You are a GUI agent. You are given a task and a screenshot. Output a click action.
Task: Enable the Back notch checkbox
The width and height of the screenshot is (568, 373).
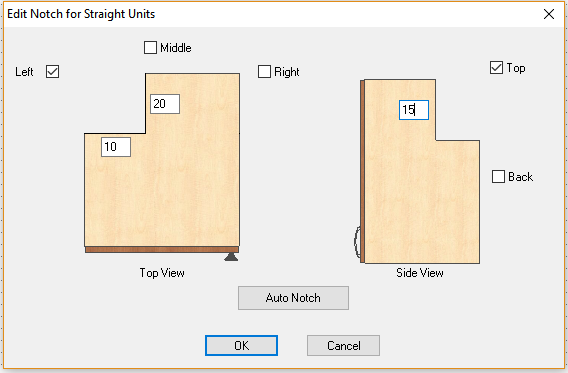(x=498, y=177)
